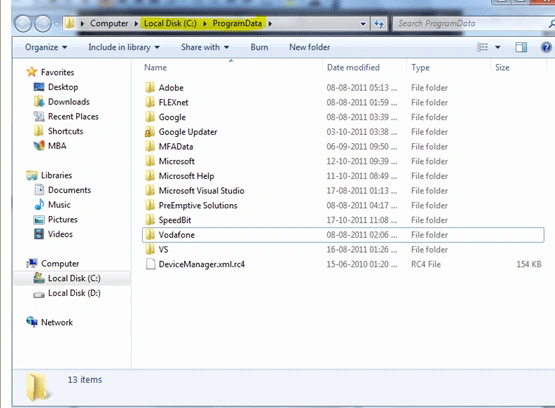The image size is (555, 408).
Task: Click the RC4 File type cell
Action: (426, 264)
